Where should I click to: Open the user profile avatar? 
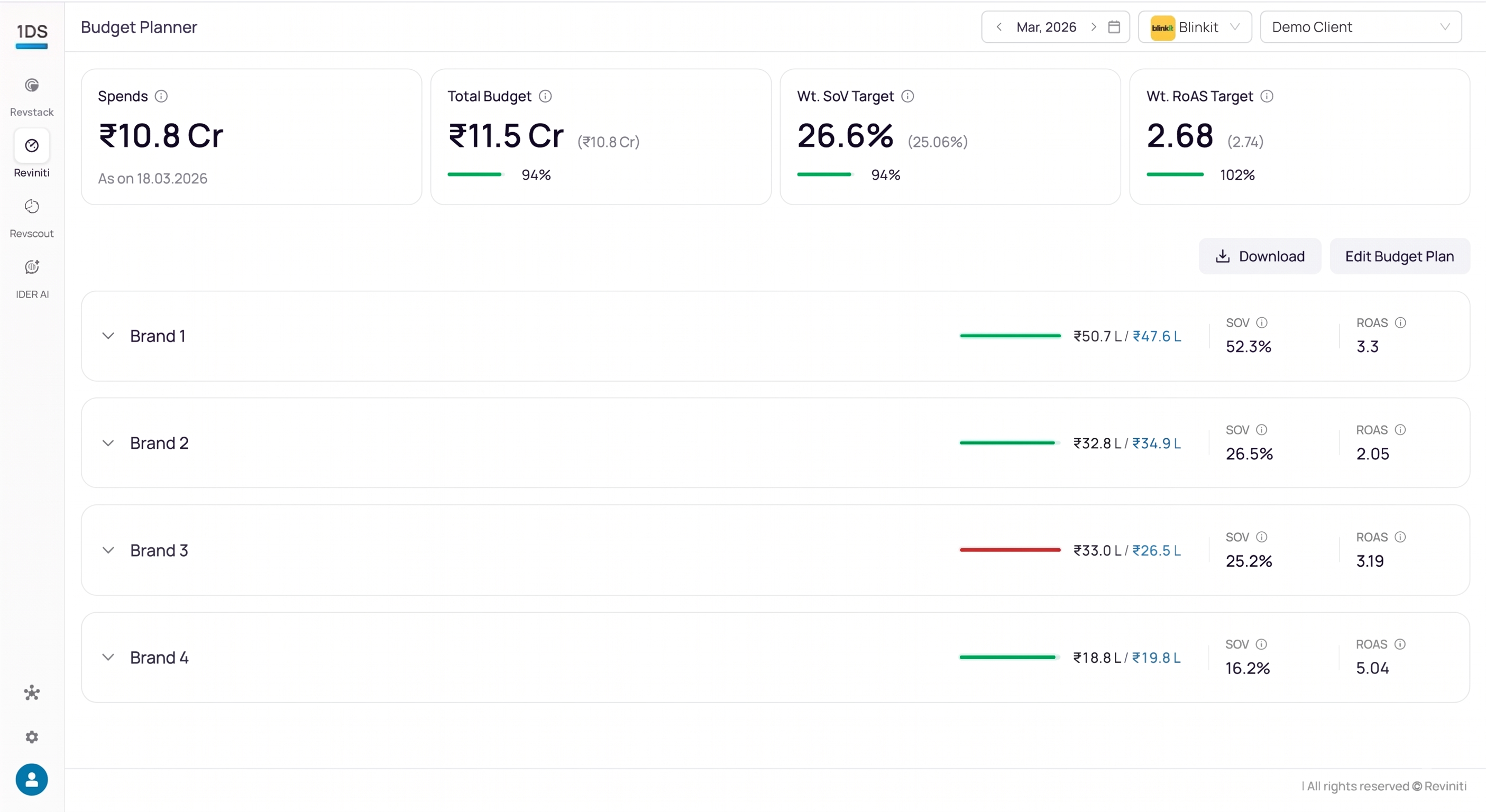(x=32, y=780)
